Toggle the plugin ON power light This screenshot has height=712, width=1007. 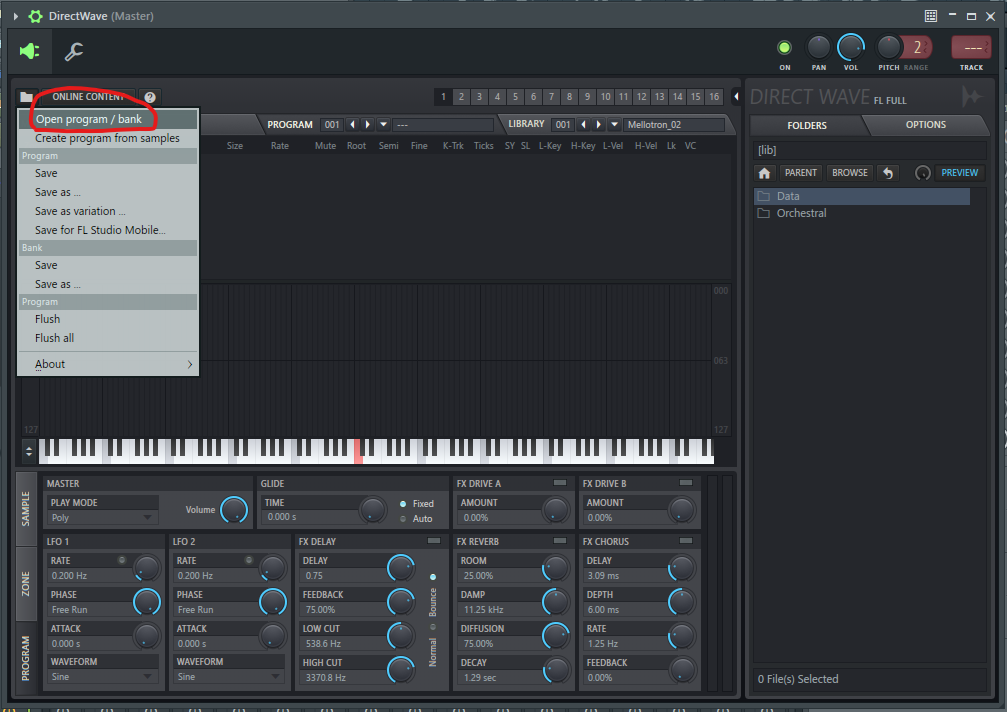[x=784, y=47]
